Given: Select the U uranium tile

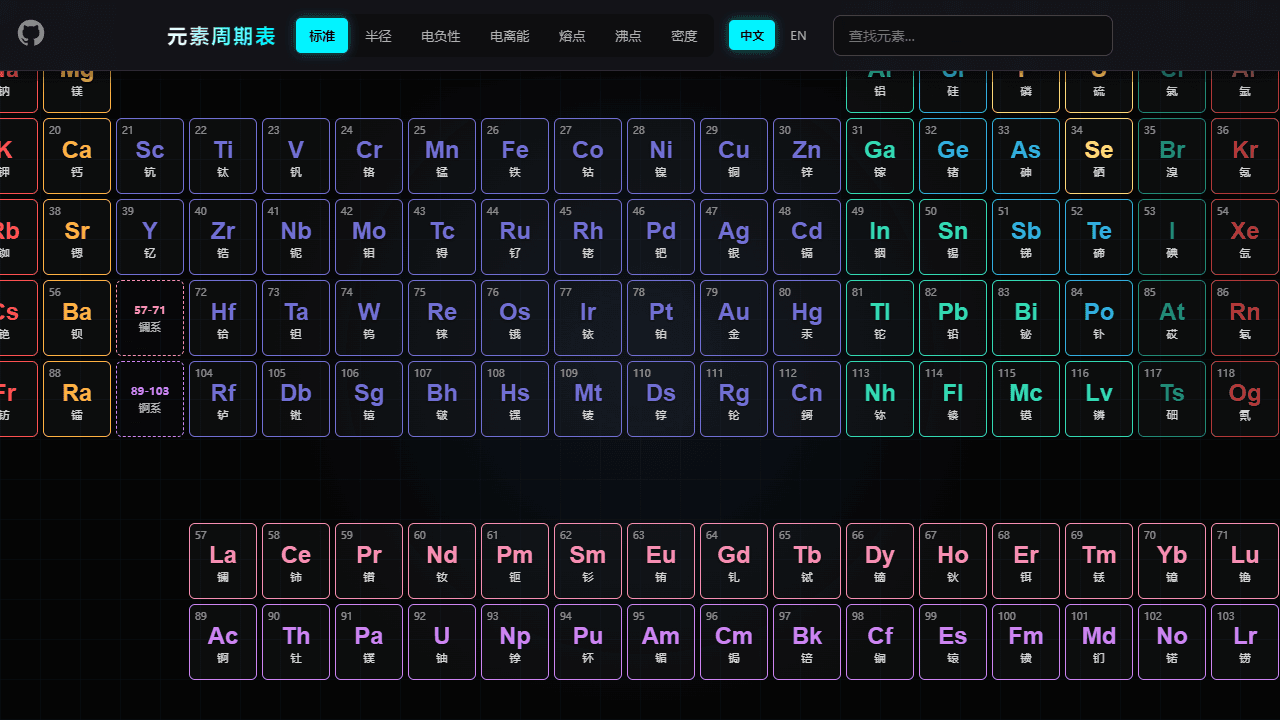Looking at the screenshot, I should coord(442,642).
